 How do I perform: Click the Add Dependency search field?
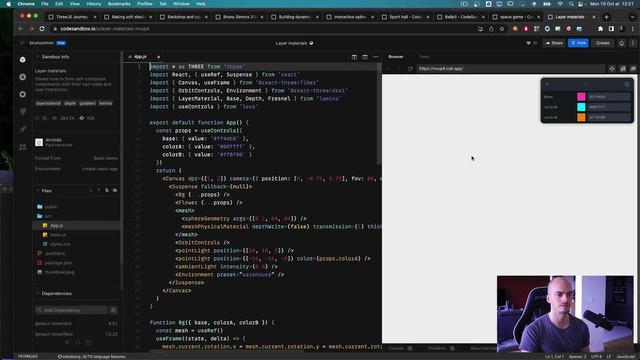coord(72,310)
